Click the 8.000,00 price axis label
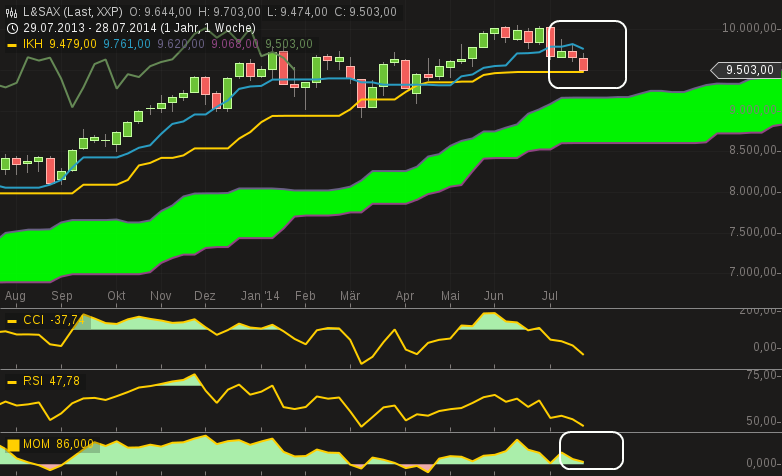Screen dimensions: 782x476 (755, 191)
